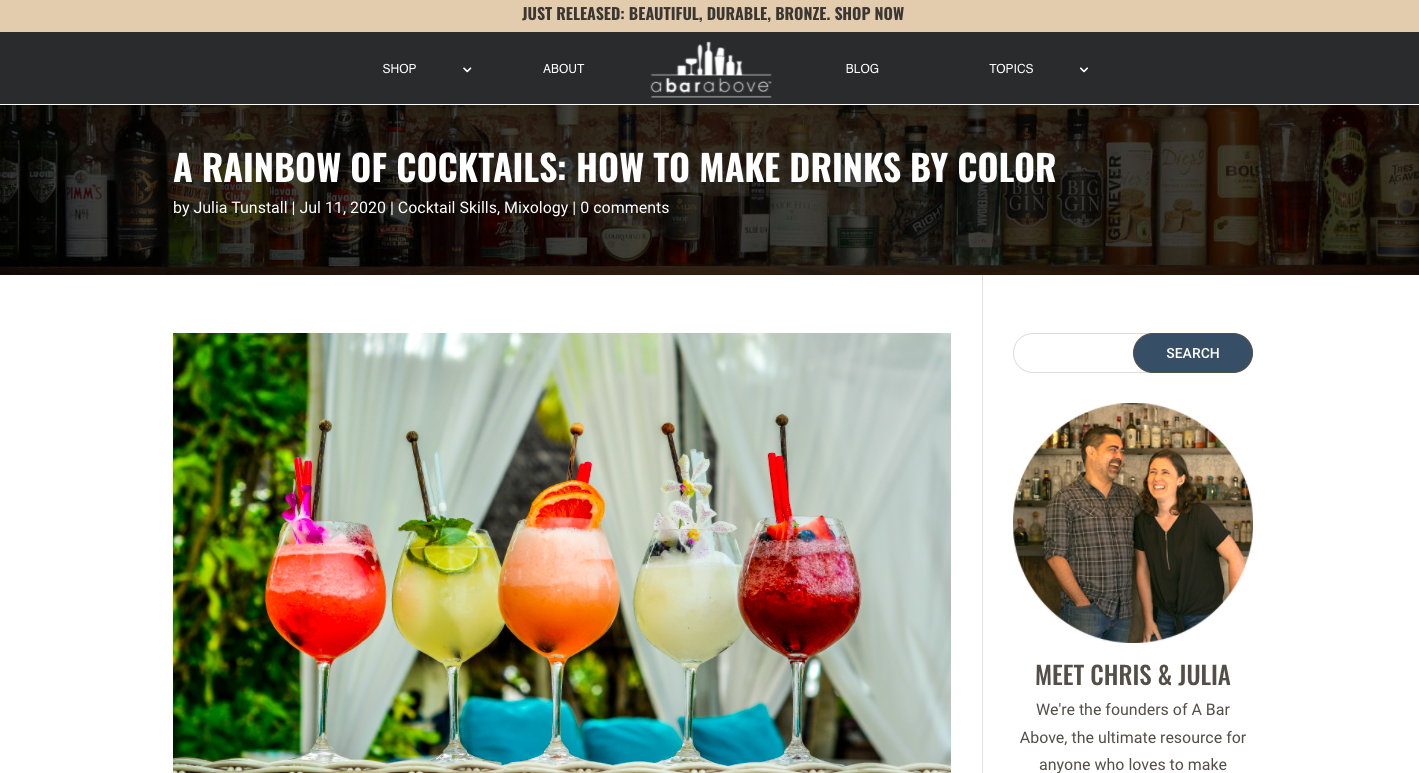Open the Shop menu item
The width and height of the screenshot is (1419, 773).
tap(399, 69)
